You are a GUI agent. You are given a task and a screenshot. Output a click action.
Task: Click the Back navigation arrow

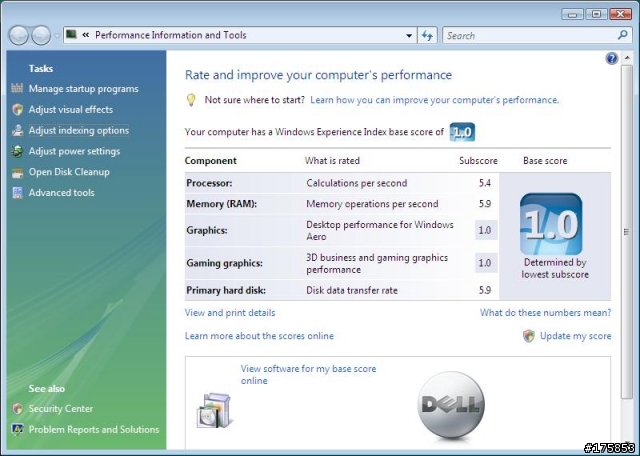point(18,36)
